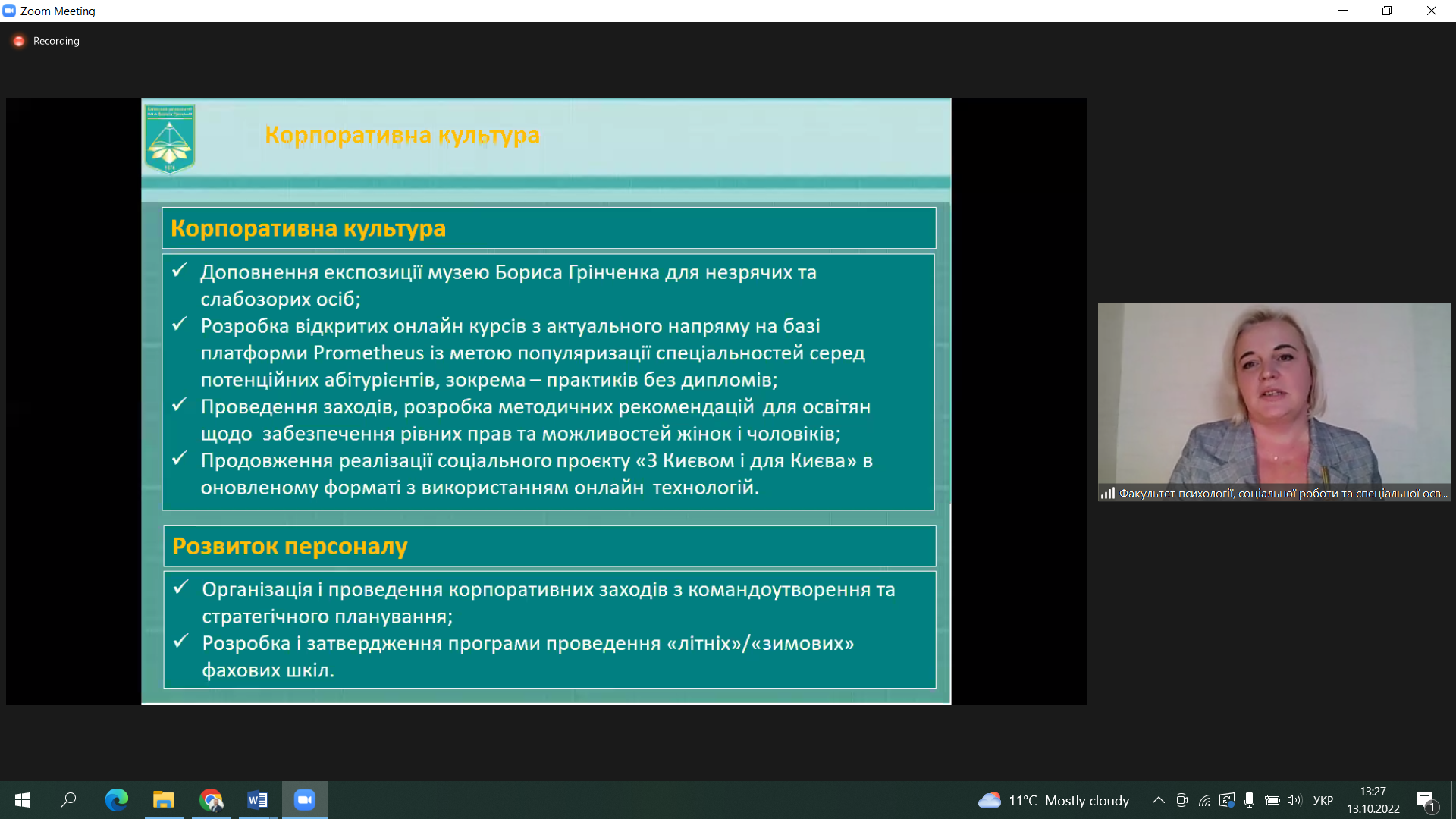The image size is (1456, 819).
Task: Open the Meet Now camera tray icon
Action: point(1181,800)
